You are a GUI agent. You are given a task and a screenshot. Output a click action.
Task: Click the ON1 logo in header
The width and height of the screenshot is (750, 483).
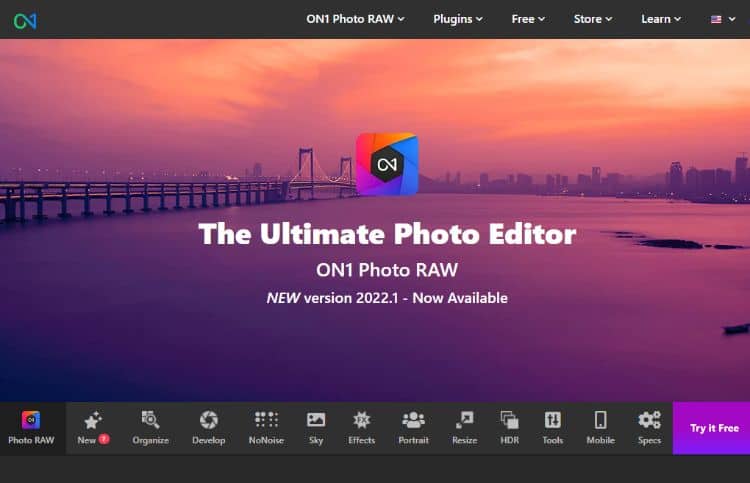pyautogui.click(x=25, y=21)
